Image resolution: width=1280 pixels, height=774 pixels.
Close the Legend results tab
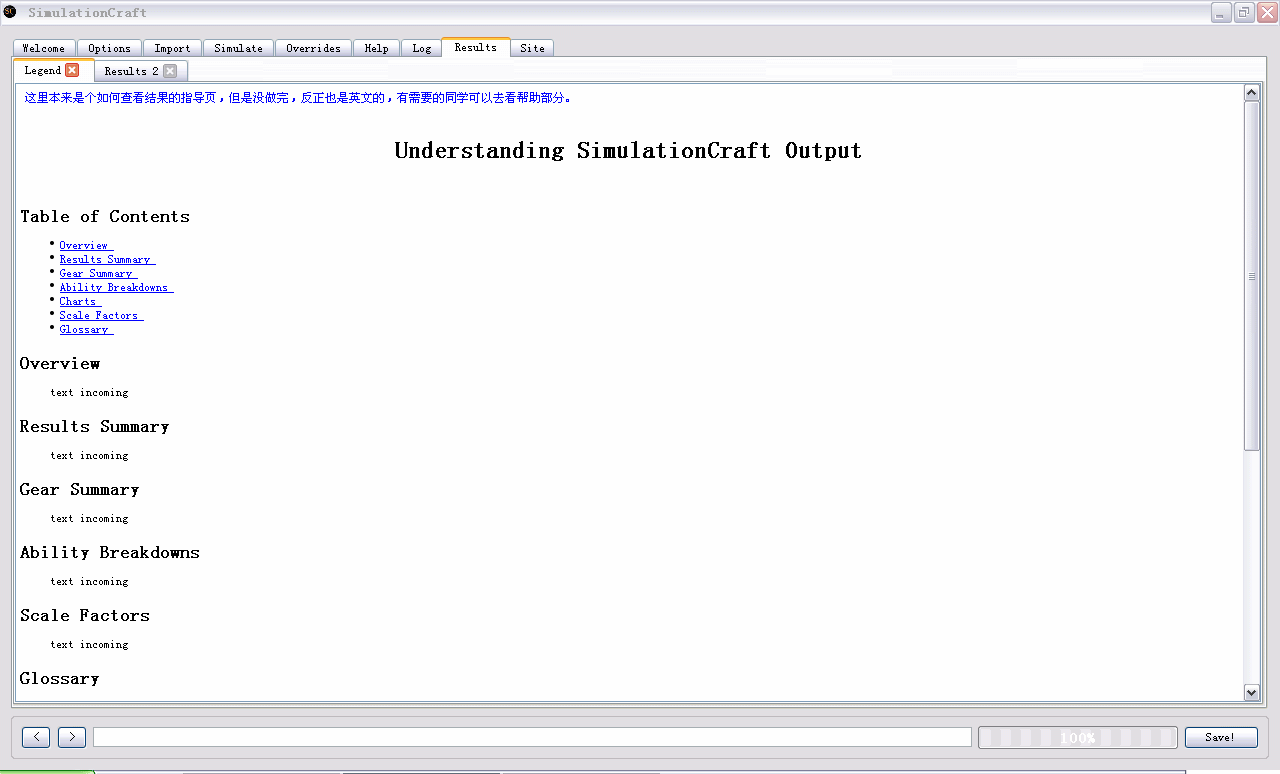coord(72,70)
